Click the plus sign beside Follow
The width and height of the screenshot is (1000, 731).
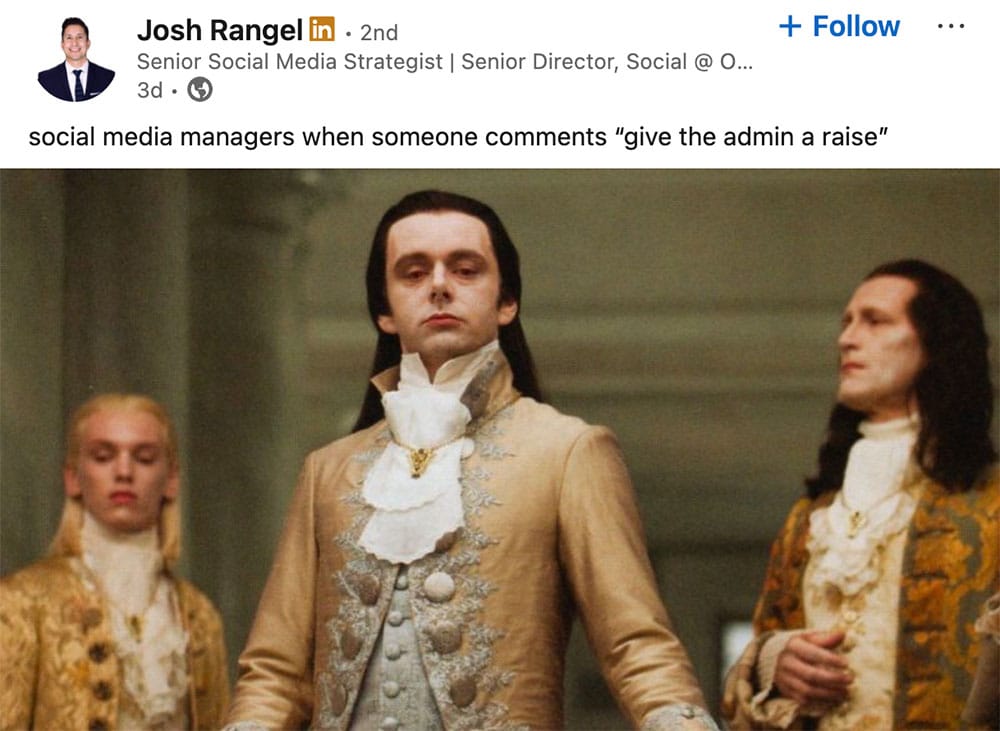coord(790,26)
